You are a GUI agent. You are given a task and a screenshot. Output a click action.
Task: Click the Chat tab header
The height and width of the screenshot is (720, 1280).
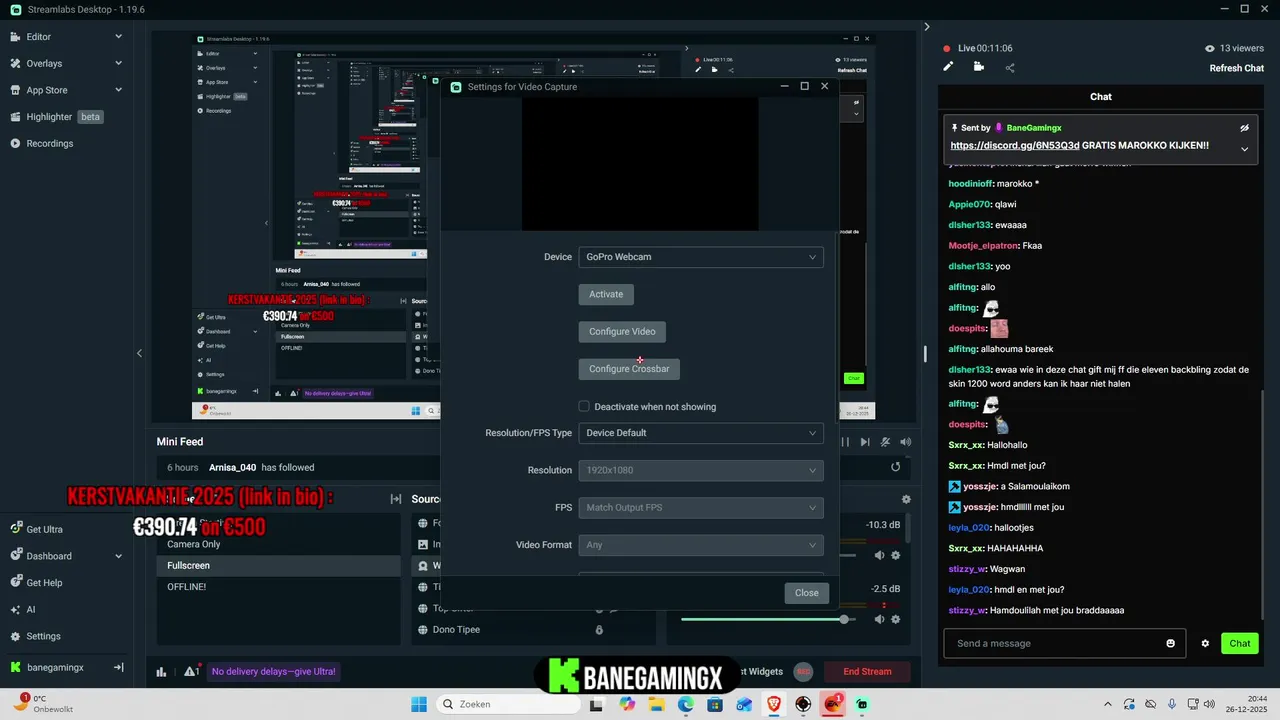(1100, 97)
